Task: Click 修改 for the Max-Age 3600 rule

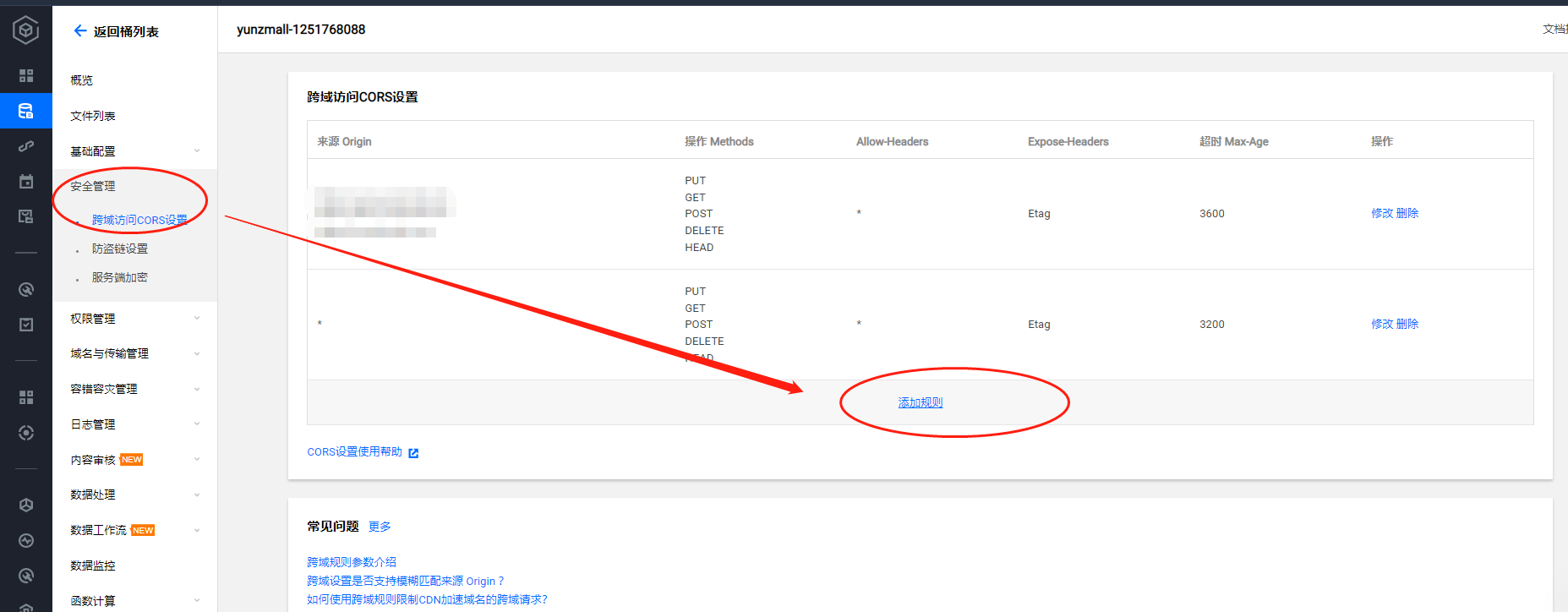Action: 1382,213
